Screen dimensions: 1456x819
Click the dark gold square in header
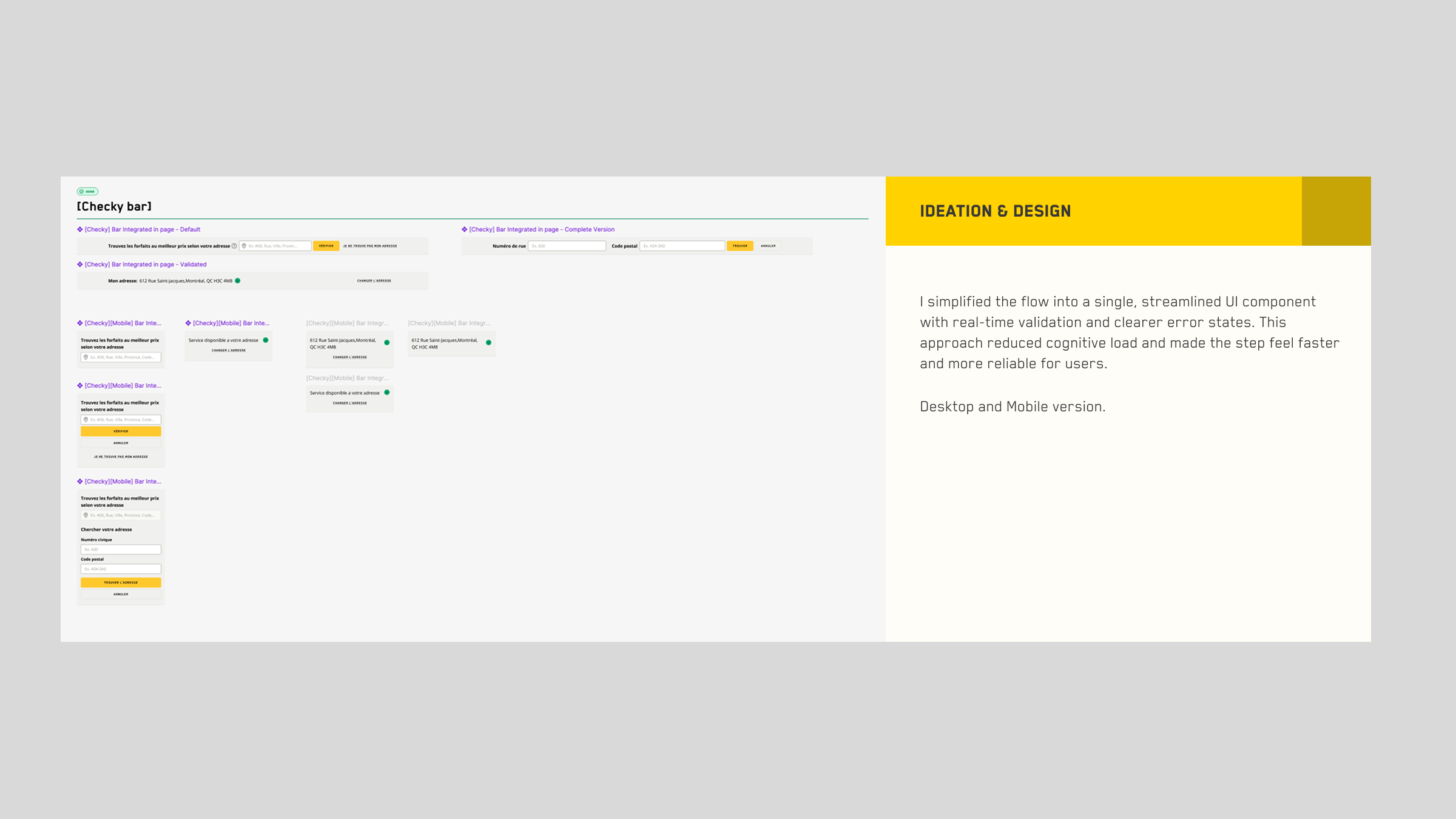tap(1336, 211)
